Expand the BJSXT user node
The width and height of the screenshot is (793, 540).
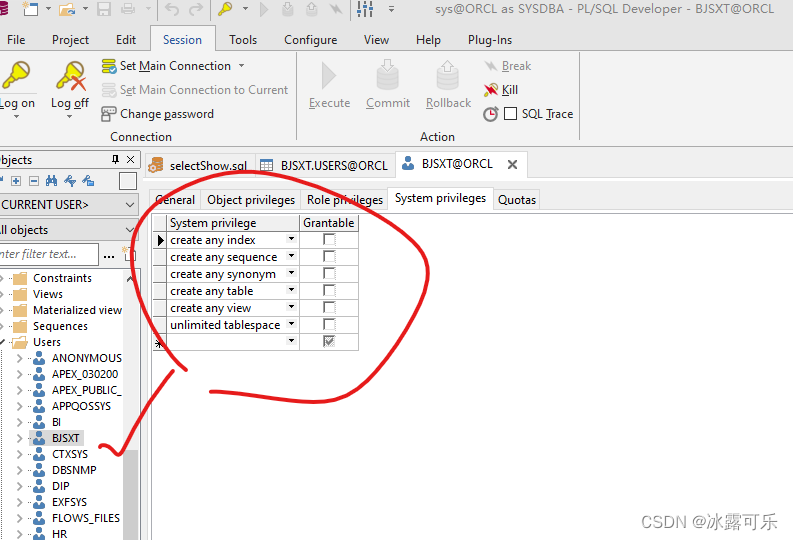[19, 438]
